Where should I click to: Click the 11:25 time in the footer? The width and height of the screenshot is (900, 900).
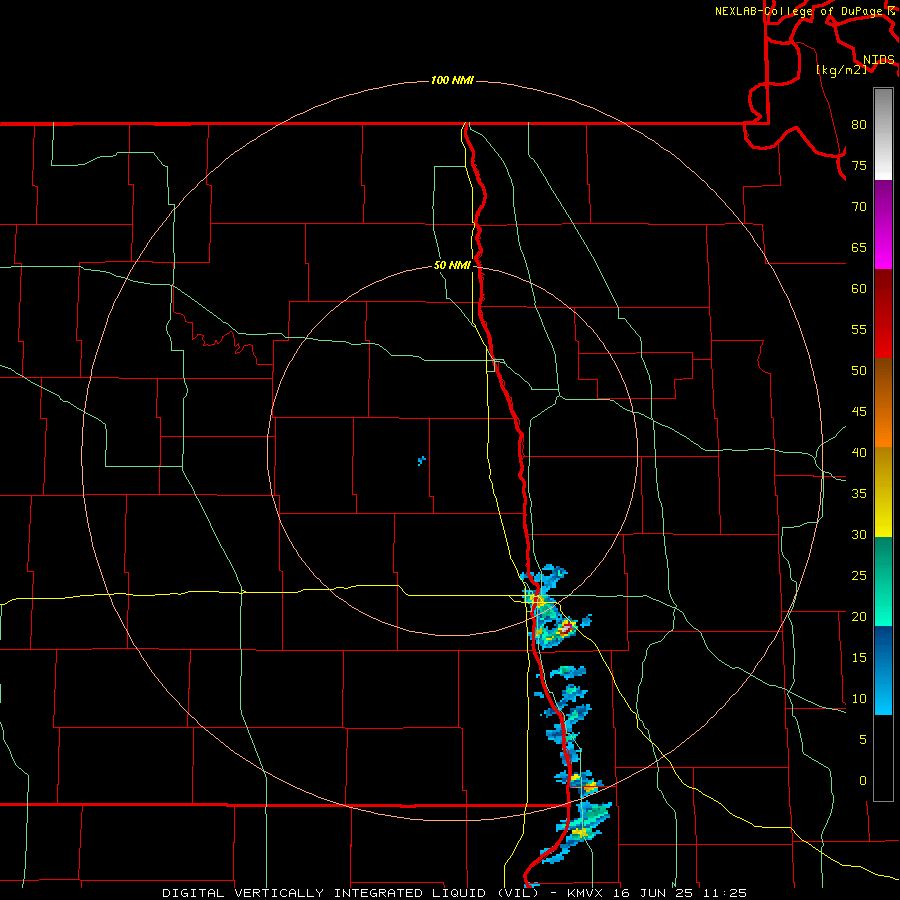(723, 893)
